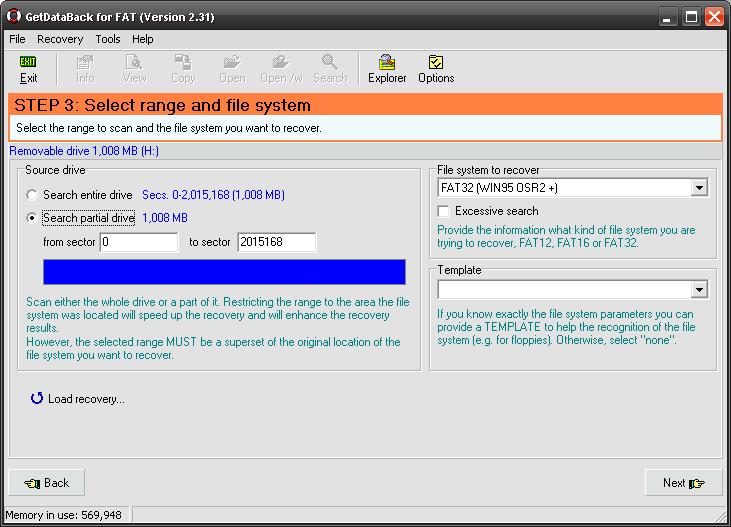Select Search entire drive radio button

[32, 195]
